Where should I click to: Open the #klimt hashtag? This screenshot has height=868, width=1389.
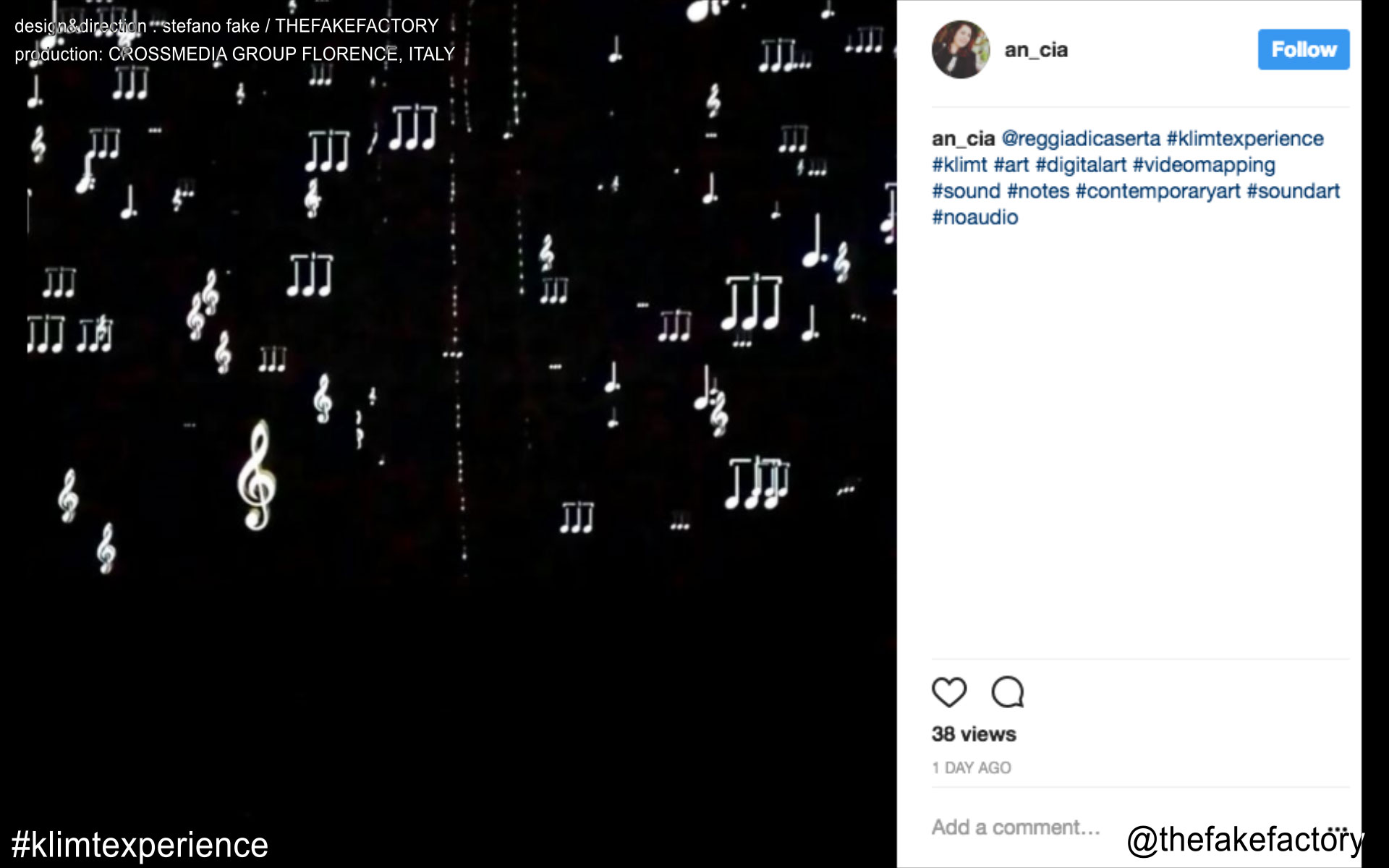coord(959,165)
